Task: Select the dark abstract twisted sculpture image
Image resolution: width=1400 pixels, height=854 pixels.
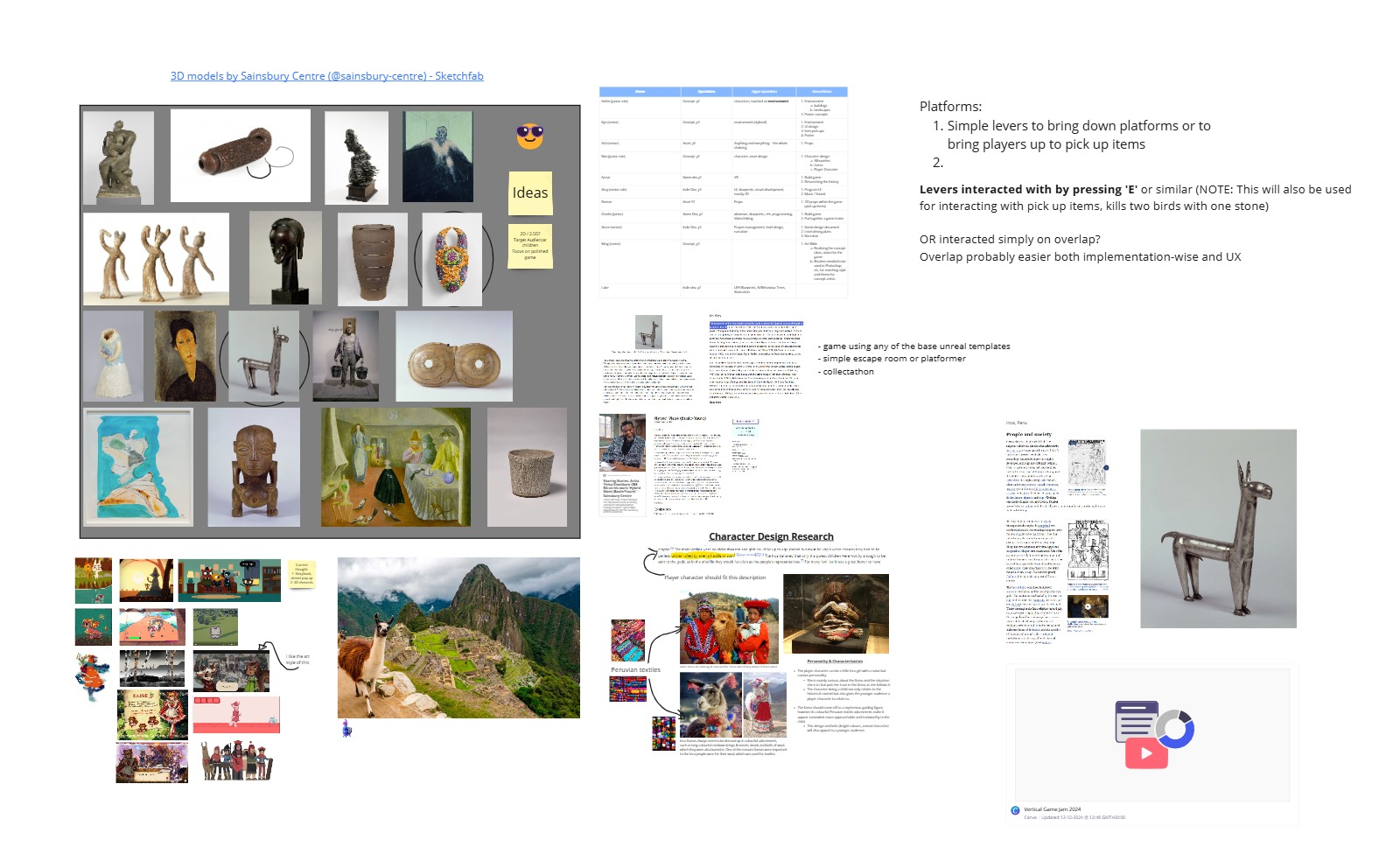Action: pyautogui.click(x=356, y=157)
